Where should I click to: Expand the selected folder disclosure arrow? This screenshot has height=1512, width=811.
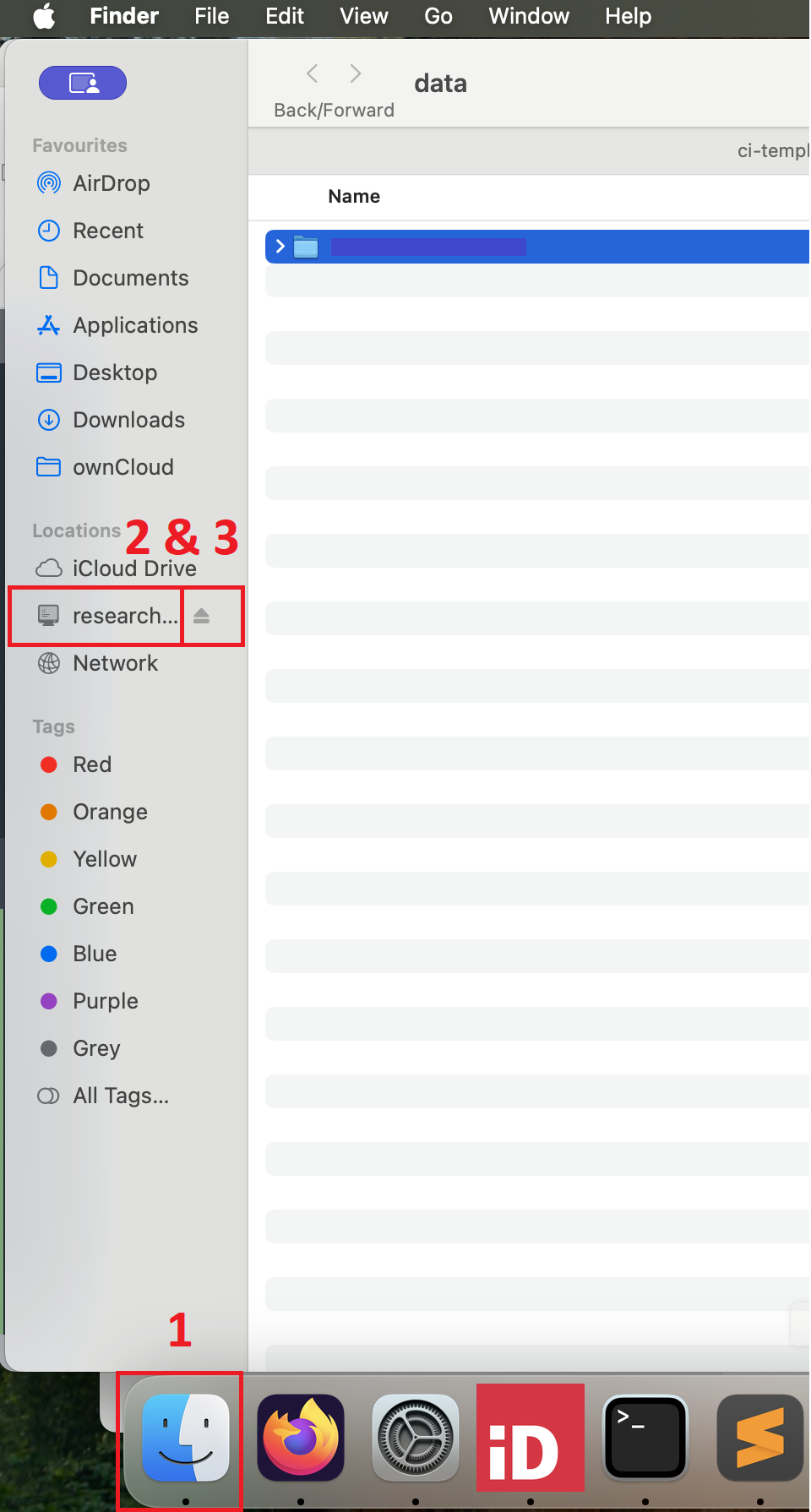[x=280, y=247]
